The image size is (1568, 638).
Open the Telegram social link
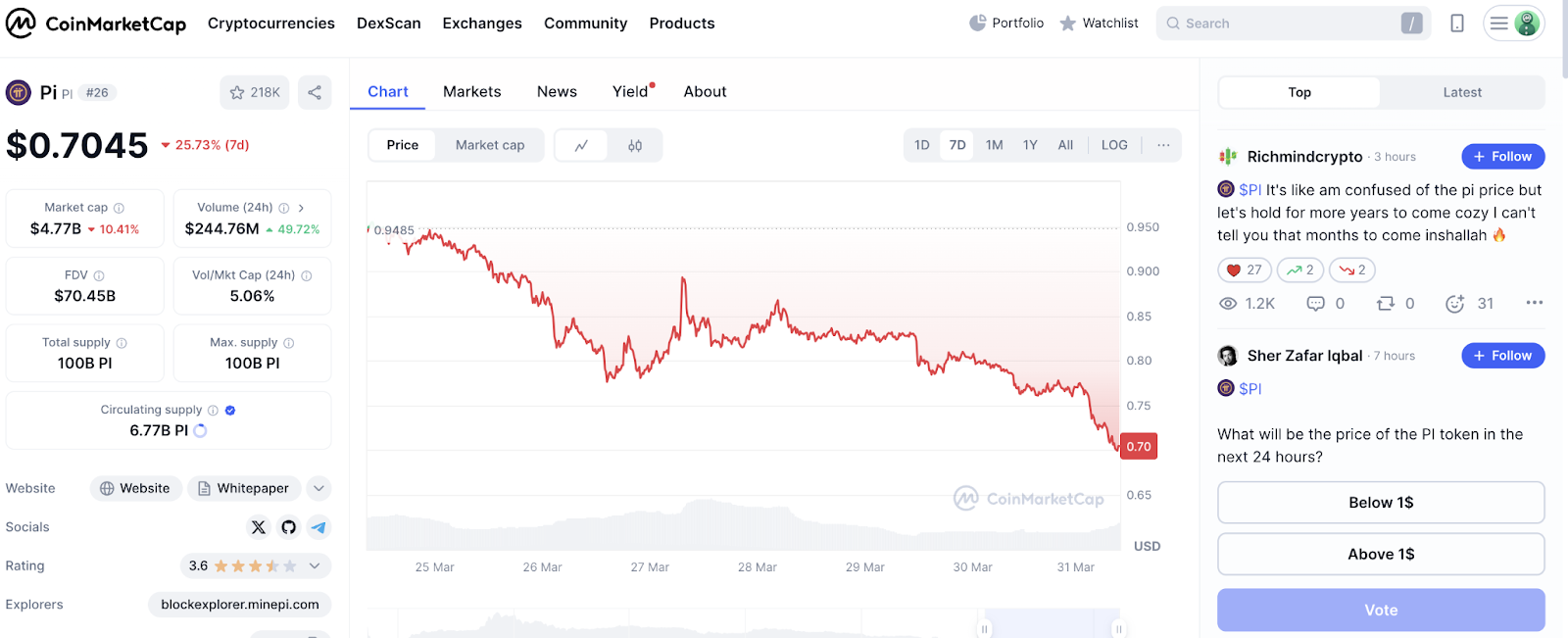point(318,527)
